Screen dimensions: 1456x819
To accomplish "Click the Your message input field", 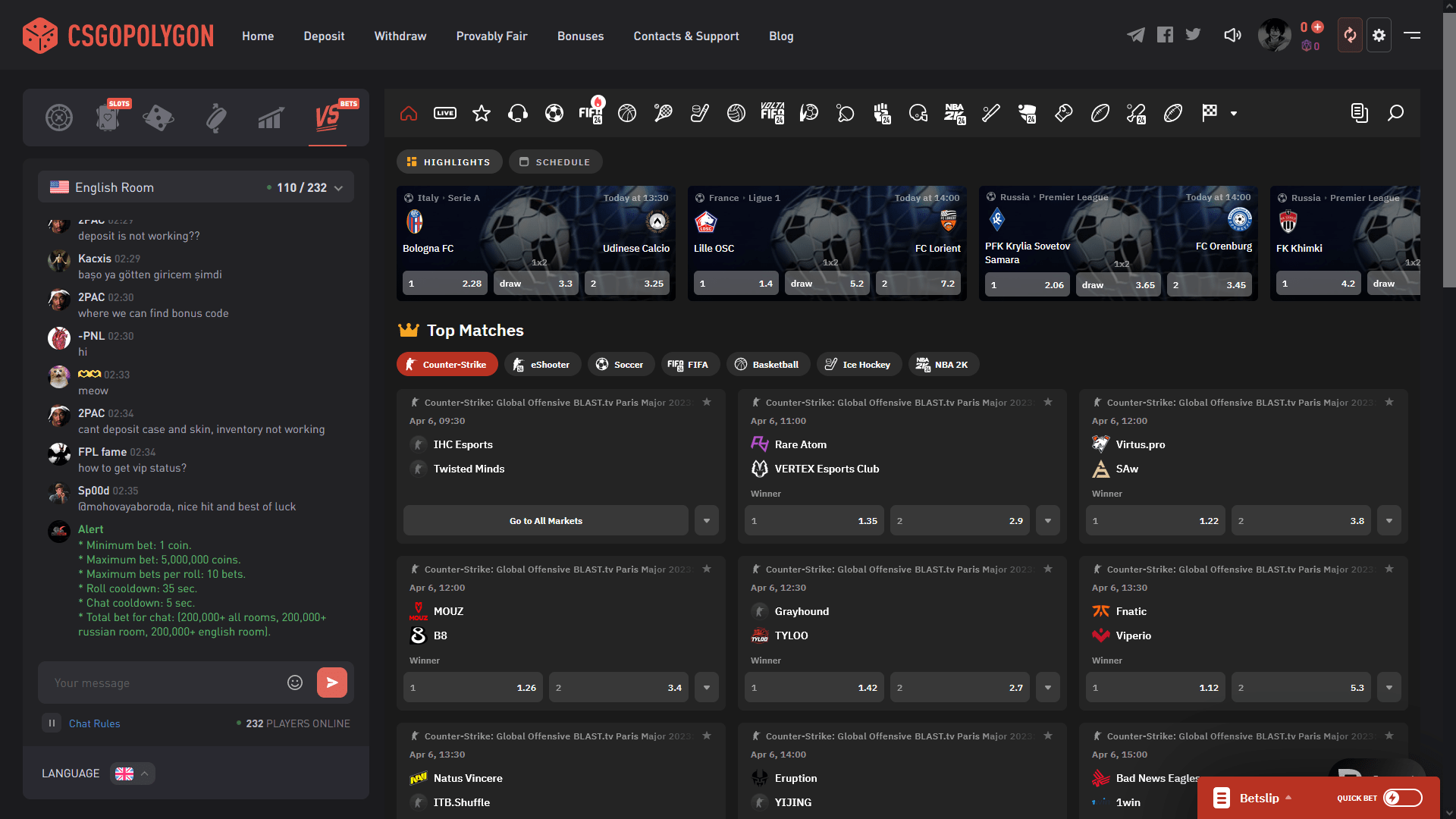I will click(x=165, y=682).
